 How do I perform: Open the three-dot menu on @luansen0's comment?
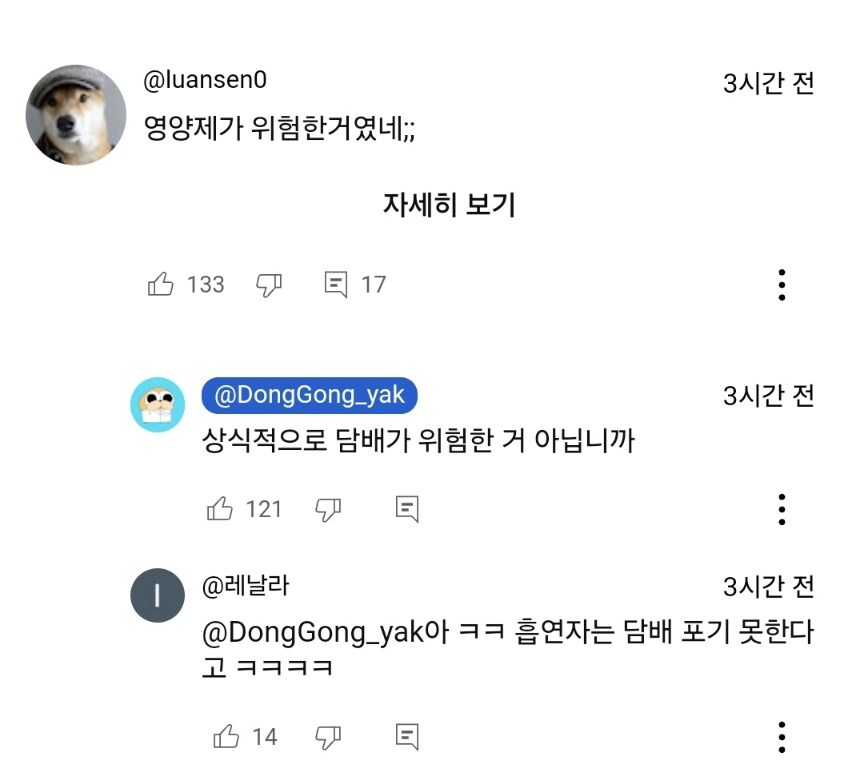(x=781, y=284)
